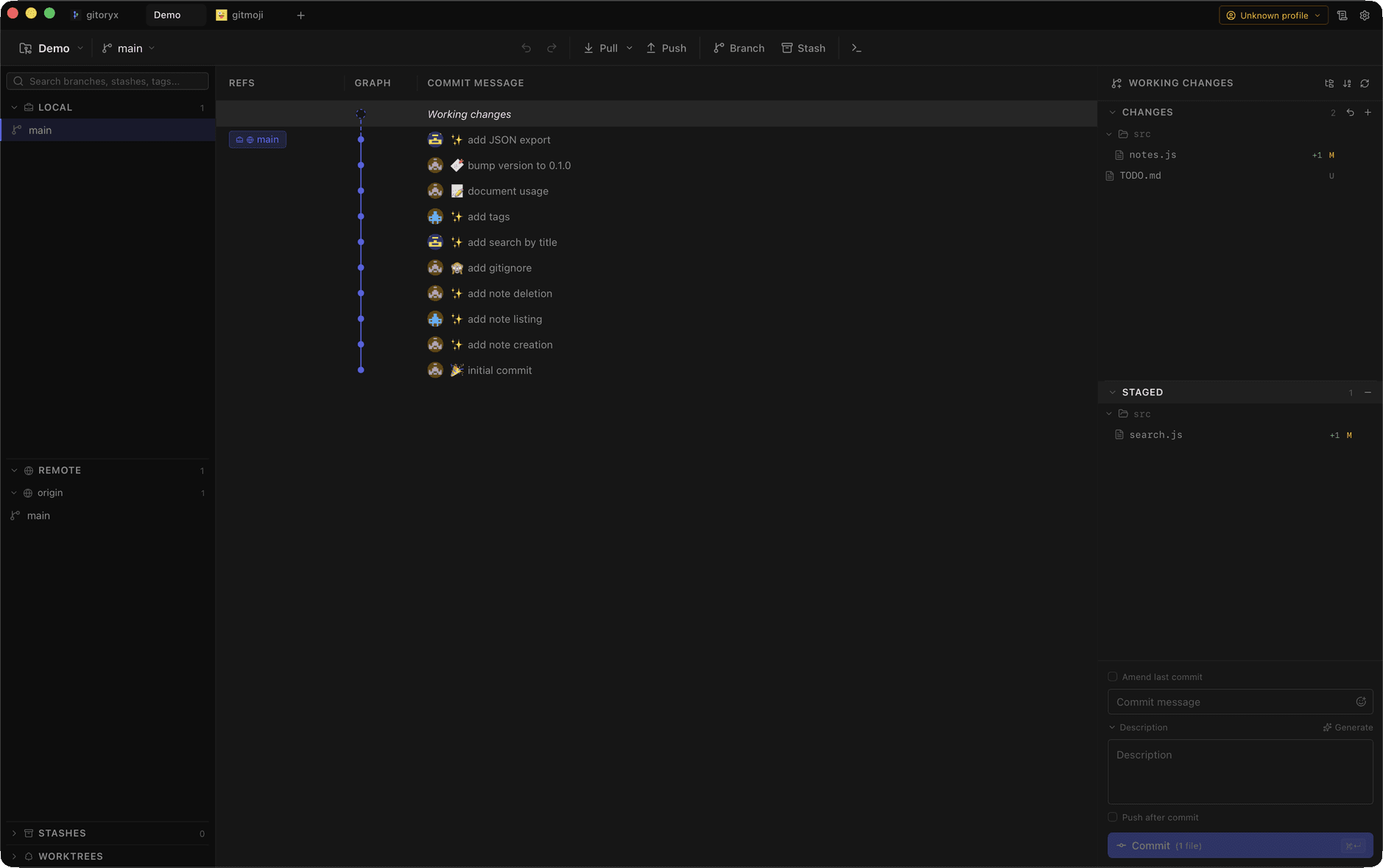Viewport: 1383px width, 868px height.
Task: Open the settings gear icon
Action: pos(1365,15)
